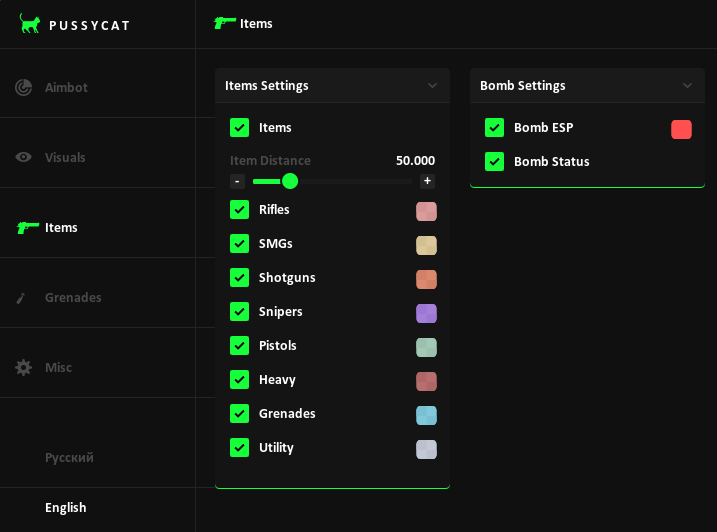This screenshot has height=532, width=717.
Task: Switch to the Misc tab label
Action: pyautogui.click(x=58, y=367)
